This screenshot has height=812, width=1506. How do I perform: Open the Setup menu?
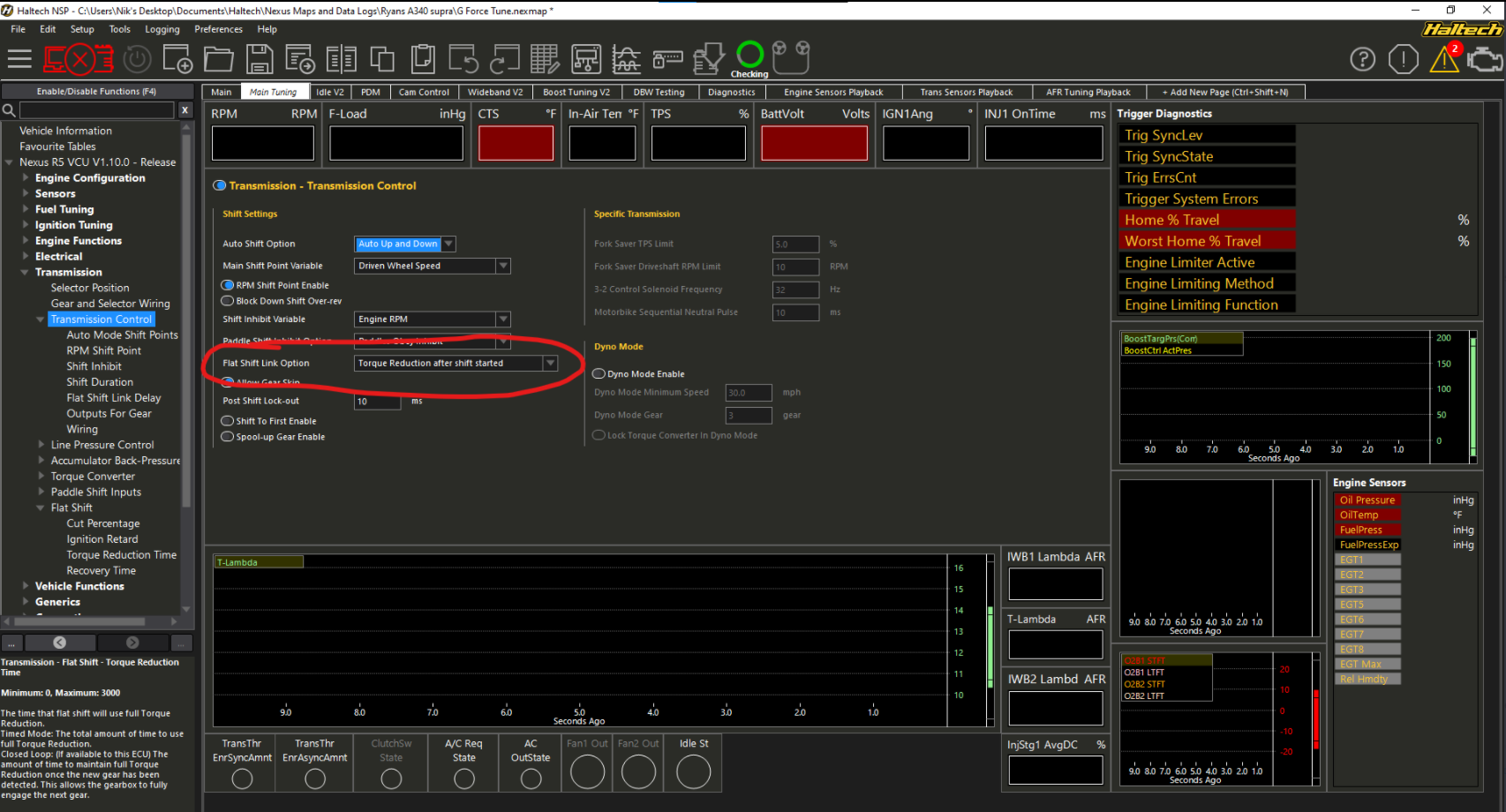tap(82, 29)
